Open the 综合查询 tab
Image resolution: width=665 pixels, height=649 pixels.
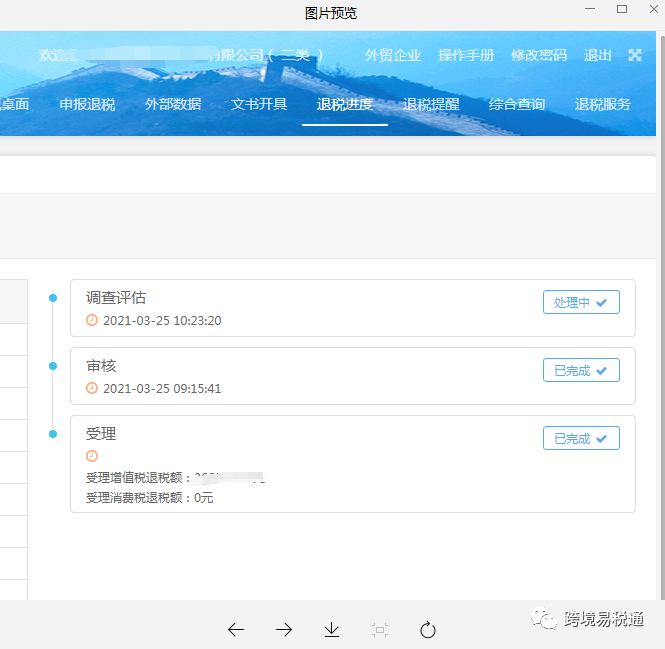pyautogui.click(x=517, y=104)
